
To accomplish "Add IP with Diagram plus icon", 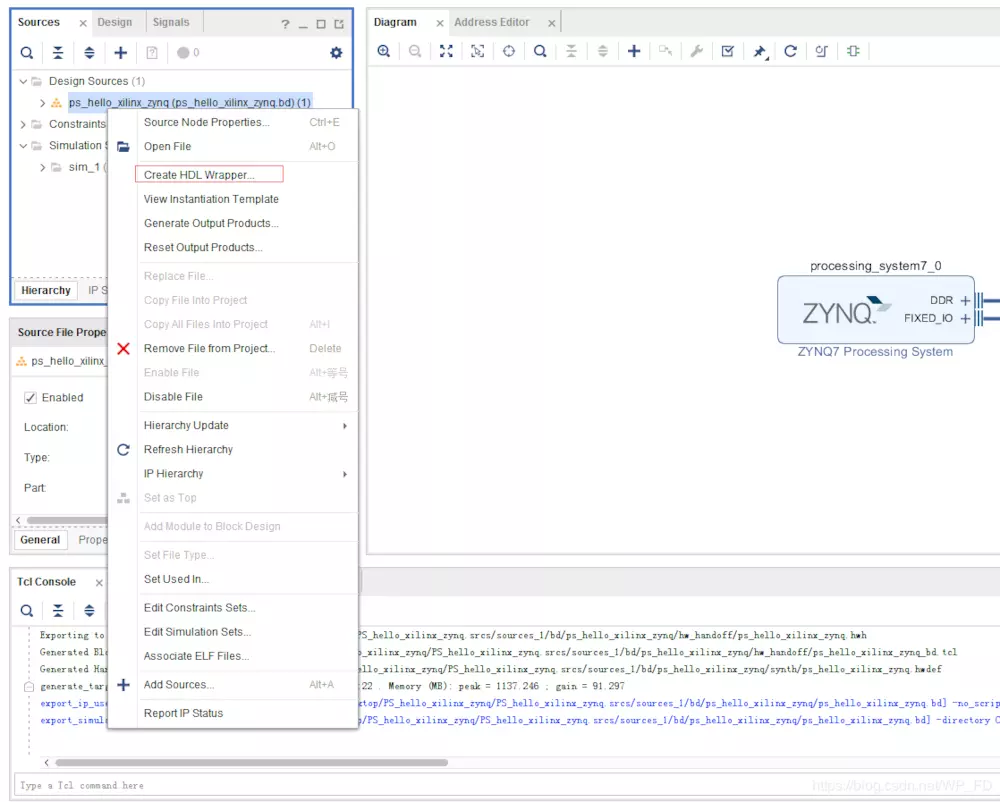I will [x=634, y=51].
